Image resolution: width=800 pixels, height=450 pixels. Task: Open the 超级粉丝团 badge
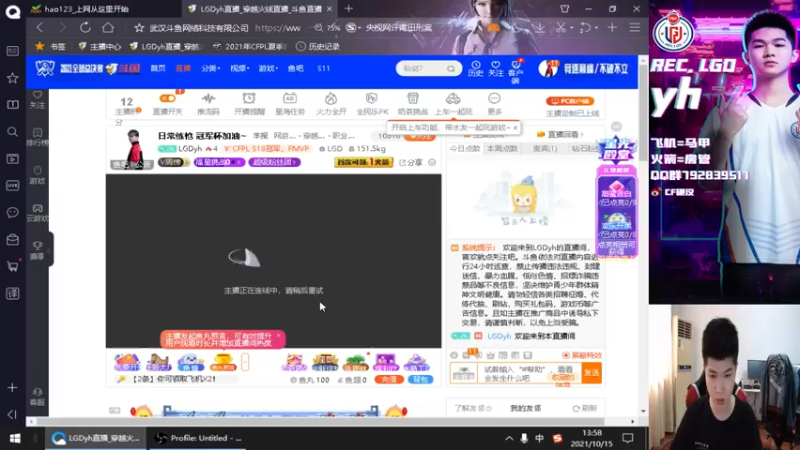(274, 162)
